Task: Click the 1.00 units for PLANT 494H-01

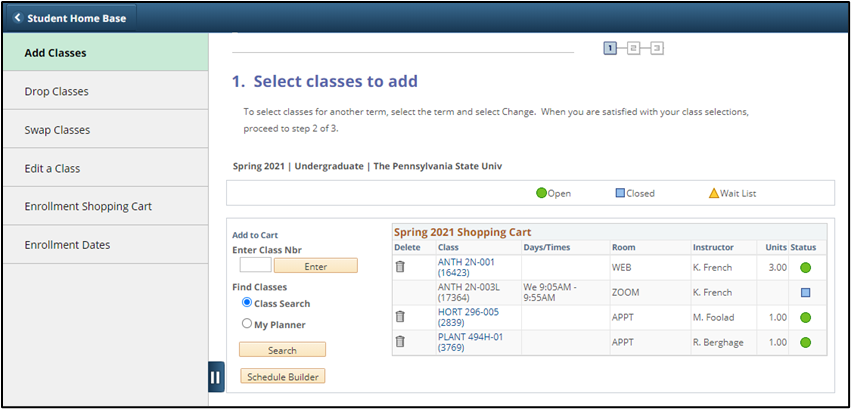Action: click(x=778, y=342)
